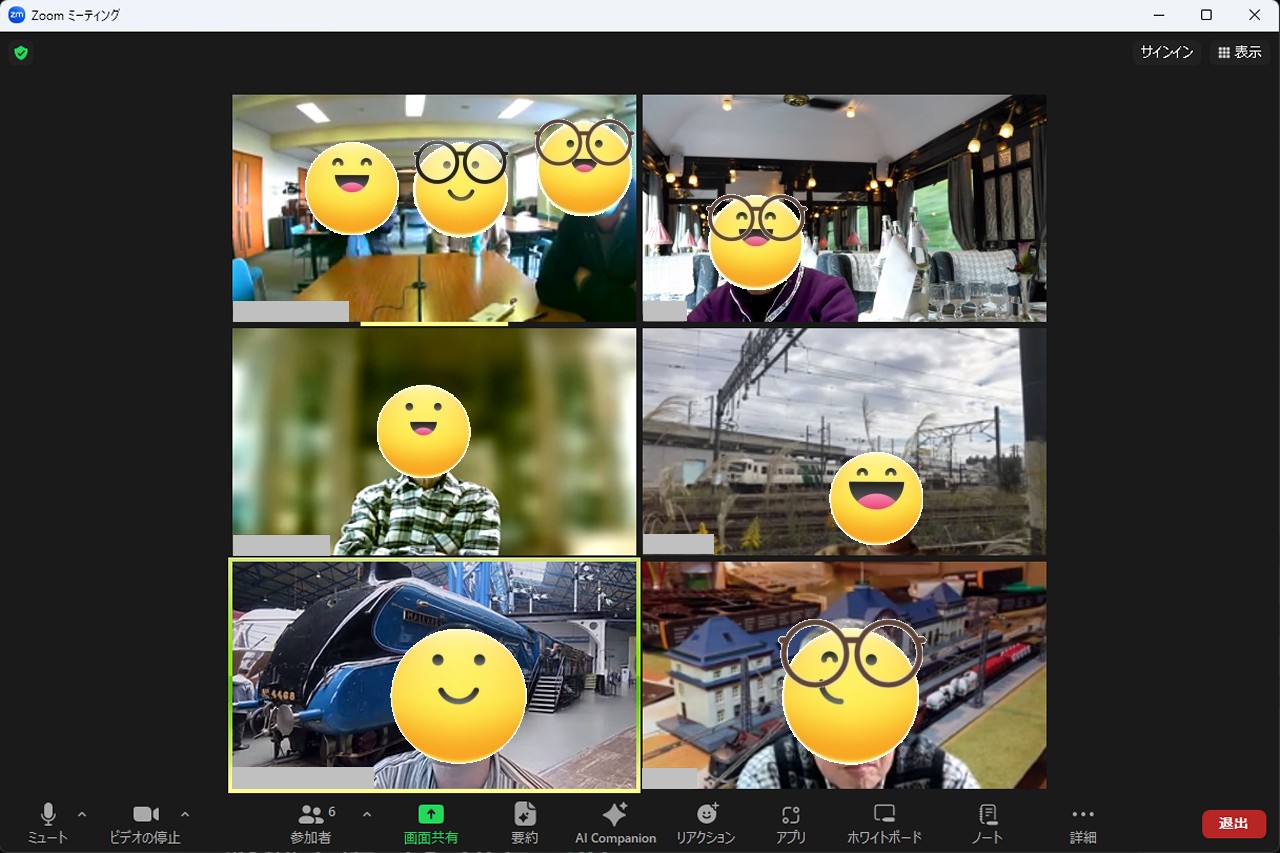1280x853 pixels.
Task: Open the Apps panel
Action: click(790, 823)
